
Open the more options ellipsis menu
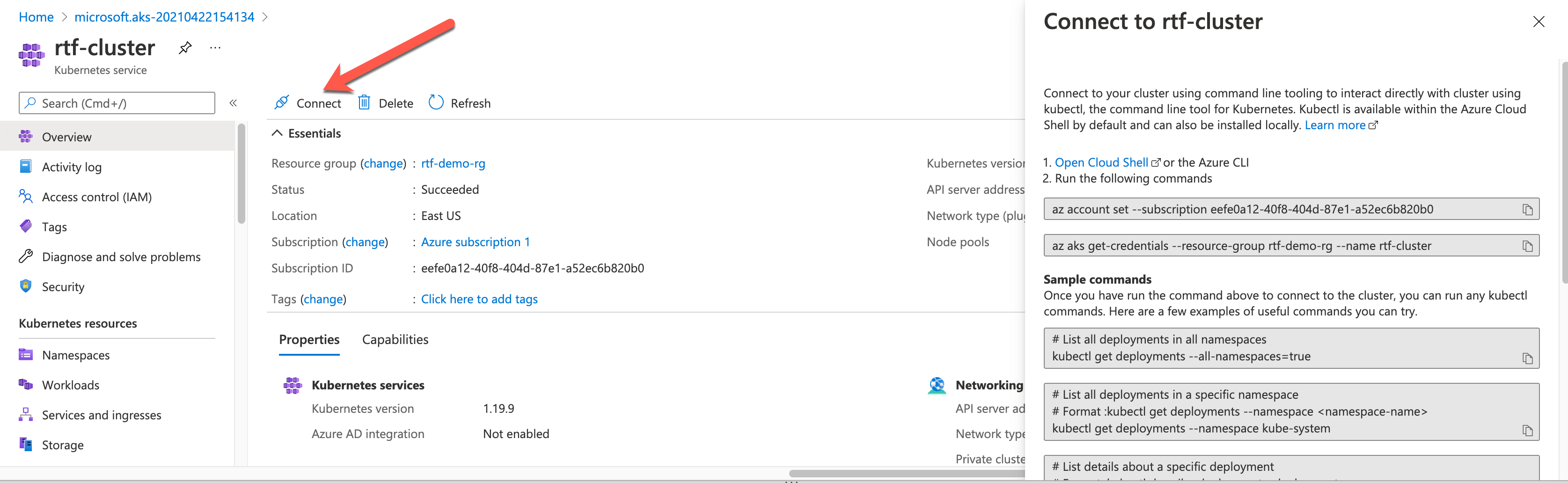tap(215, 47)
